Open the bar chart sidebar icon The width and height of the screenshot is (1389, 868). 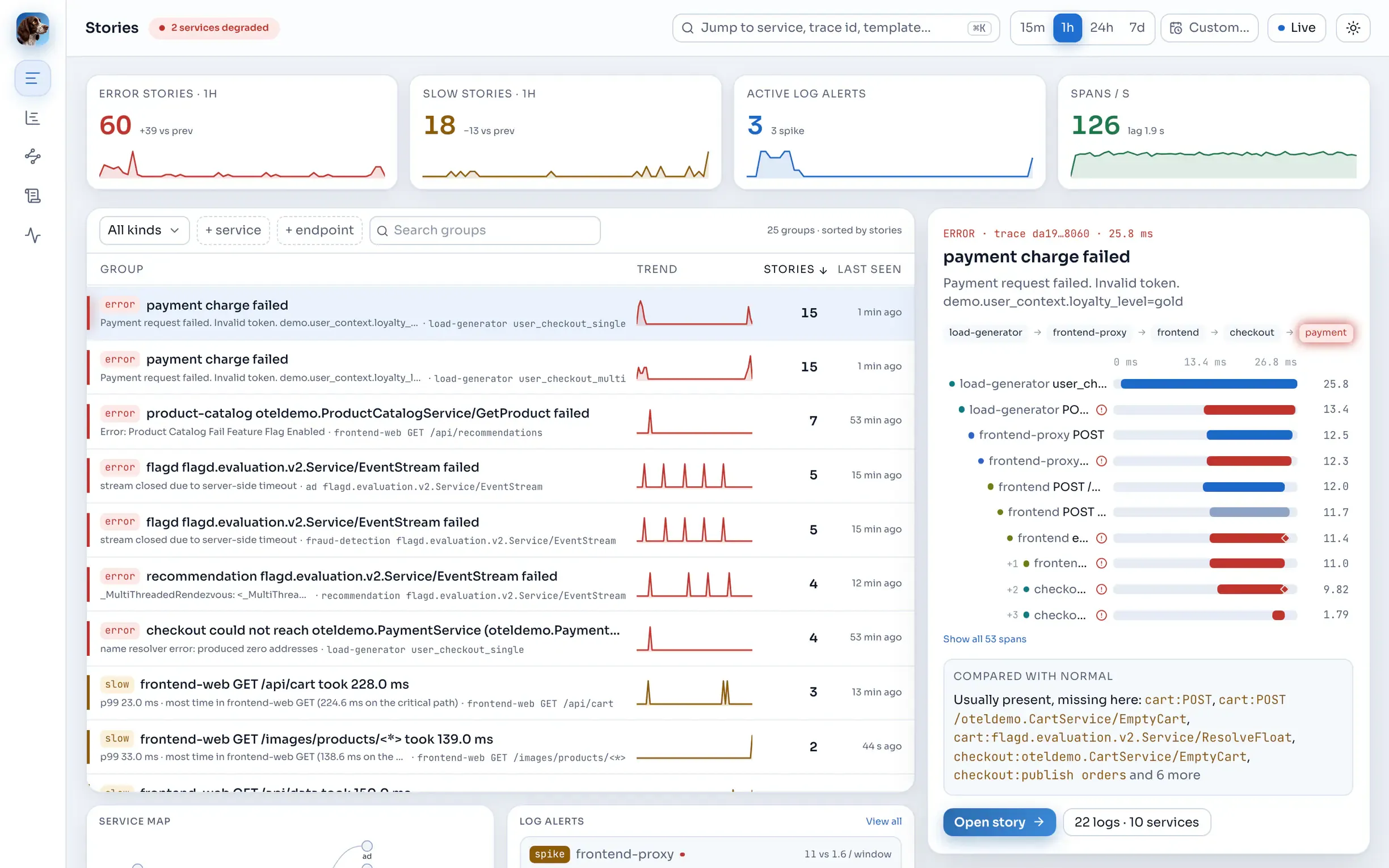33,117
